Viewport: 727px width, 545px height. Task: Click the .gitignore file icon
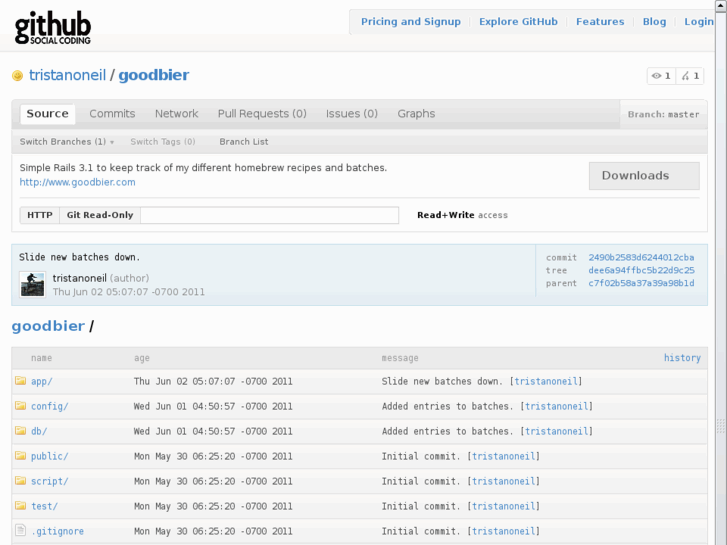pyautogui.click(x=20, y=530)
